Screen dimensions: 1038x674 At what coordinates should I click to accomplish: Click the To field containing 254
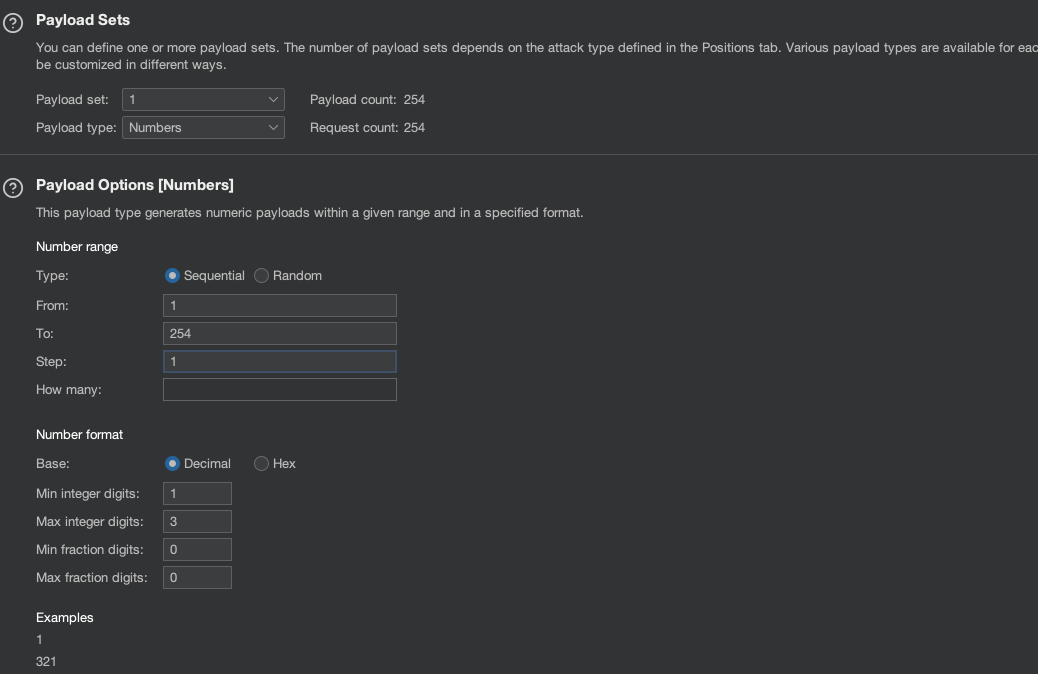279,334
